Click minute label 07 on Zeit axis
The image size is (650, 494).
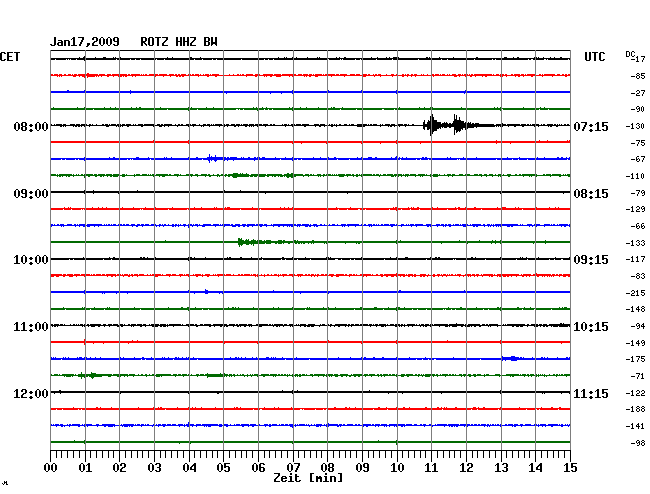coord(293,468)
